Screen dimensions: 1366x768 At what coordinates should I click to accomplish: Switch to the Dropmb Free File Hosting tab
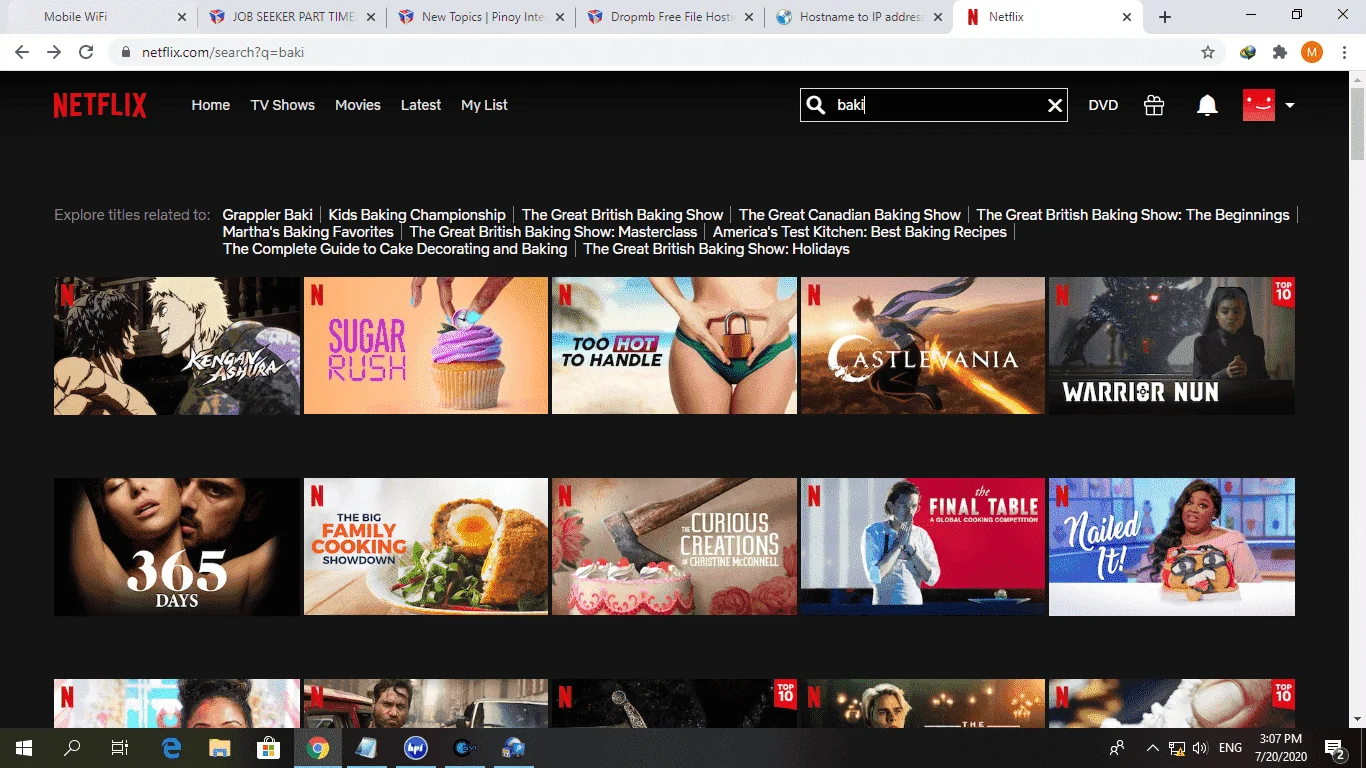(x=670, y=17)
